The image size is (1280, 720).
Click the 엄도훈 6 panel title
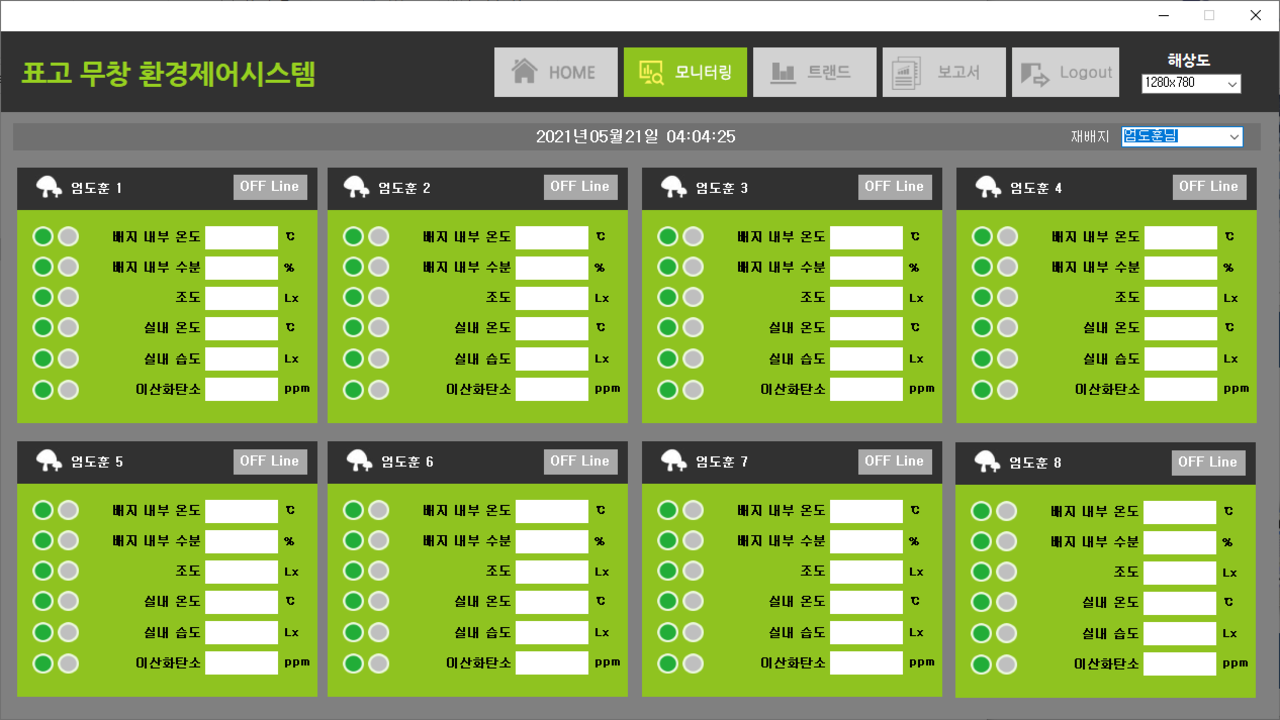(407, 462)
